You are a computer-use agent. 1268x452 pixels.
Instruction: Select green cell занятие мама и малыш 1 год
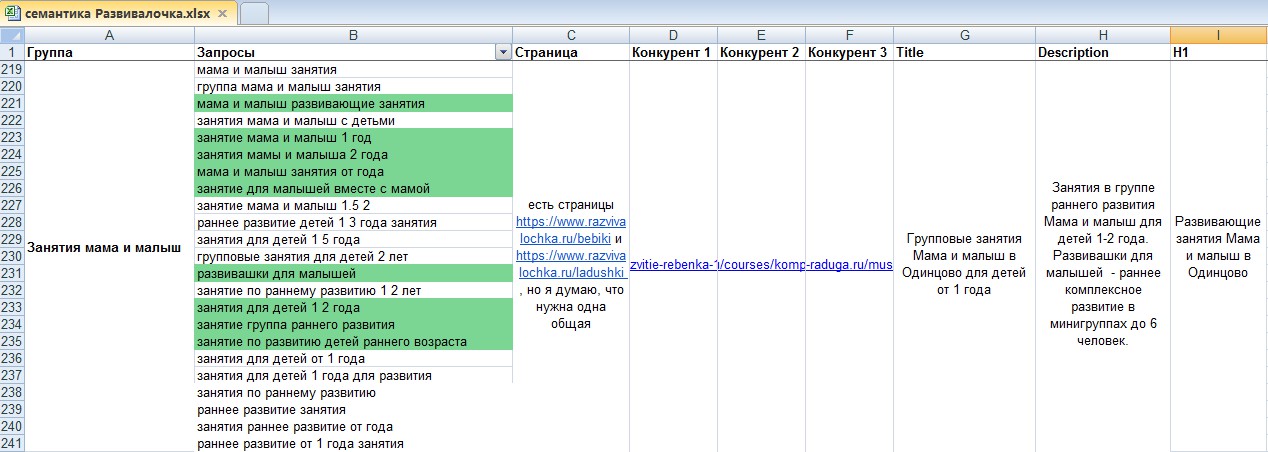pos(353,138)
